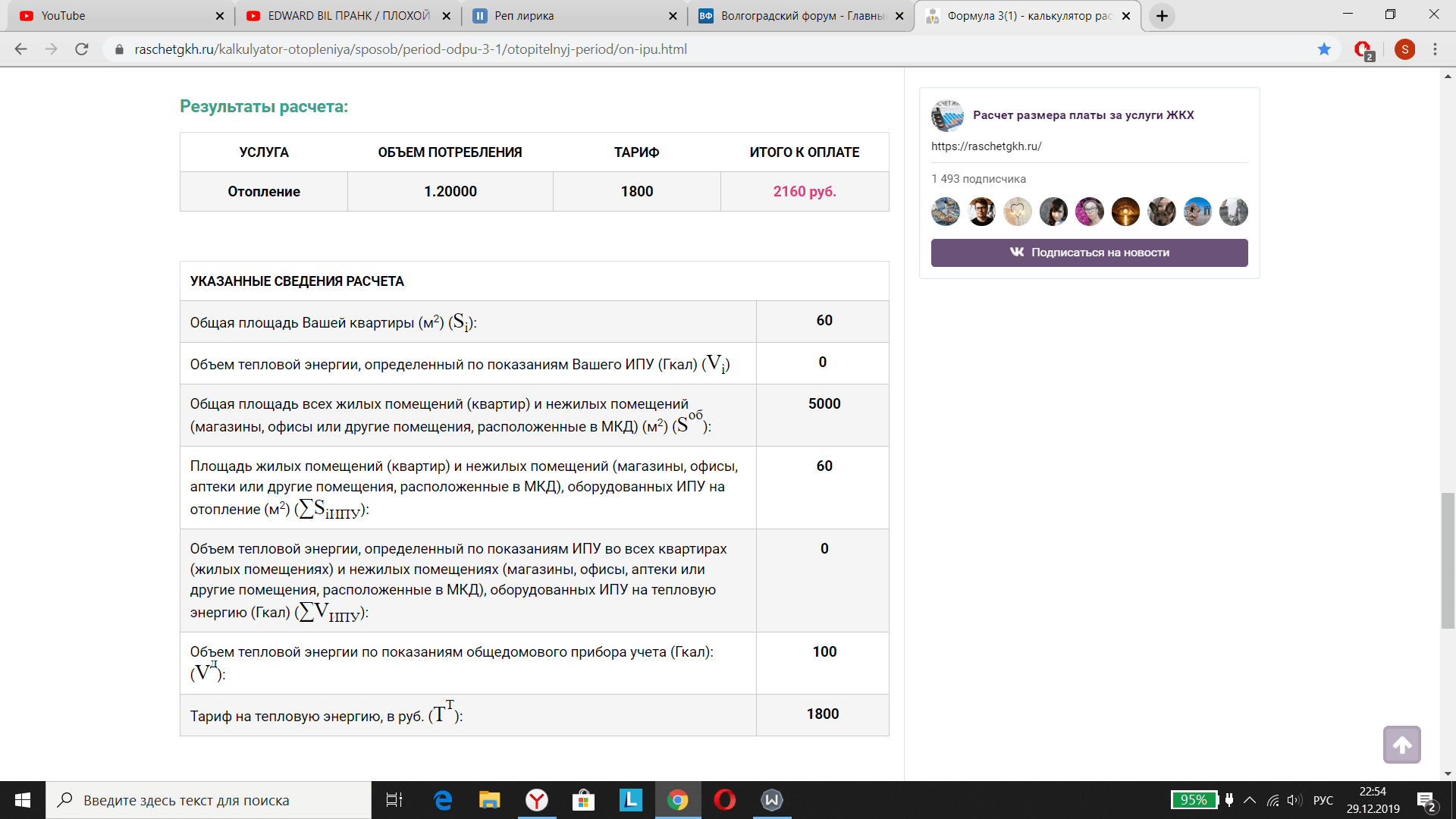The width and height of the screenshot is (1456, 819).
Task: Open the Расчет размера платы за услуги ЖКХ link
Action: click(1083, 115)
